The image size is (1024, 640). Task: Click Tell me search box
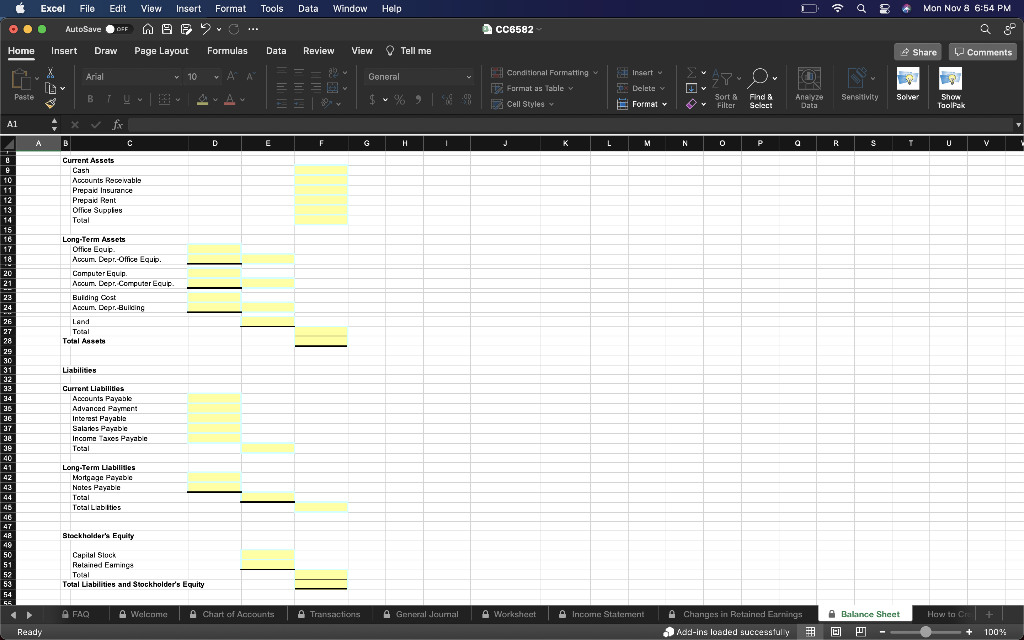pyautogui.click(x=408, y=51)
